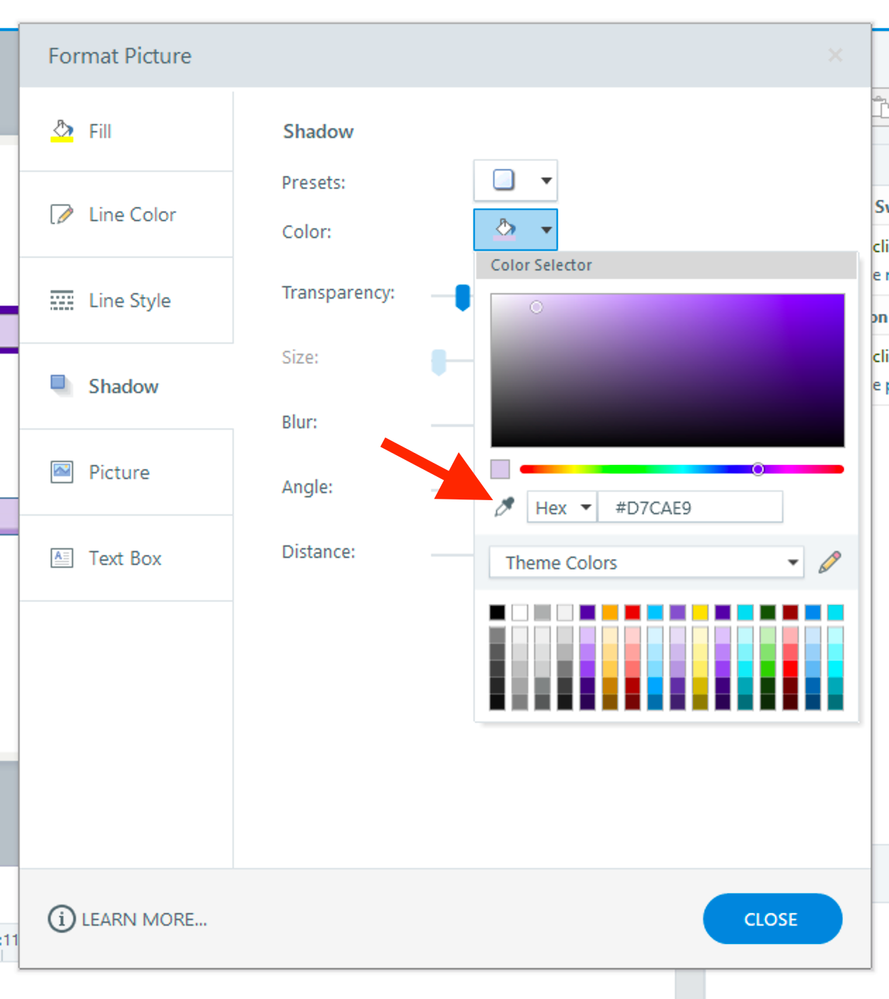Click the current color preview swatch
Screen dimensions: 889x999
click(500, 469)
